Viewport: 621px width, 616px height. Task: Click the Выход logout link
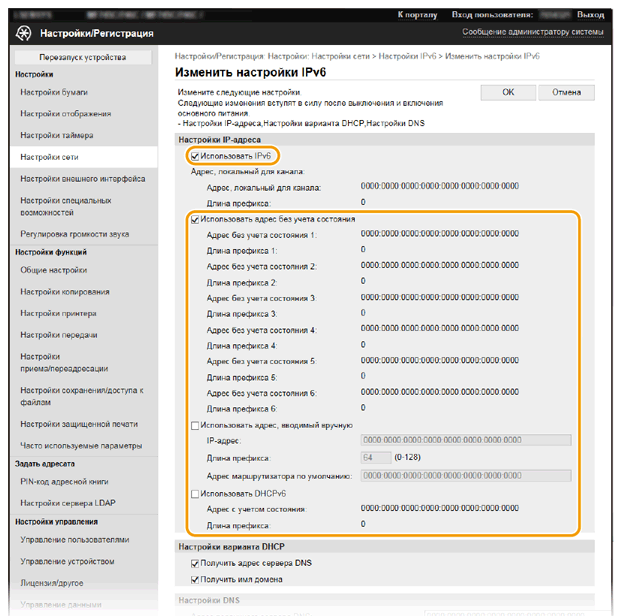[x=590, y=15]
